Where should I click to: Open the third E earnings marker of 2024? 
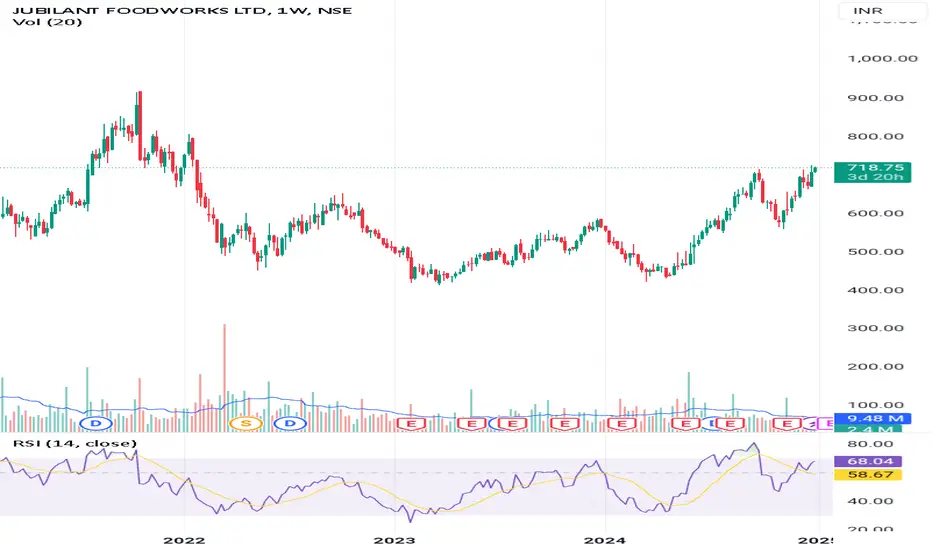[731, 424]
